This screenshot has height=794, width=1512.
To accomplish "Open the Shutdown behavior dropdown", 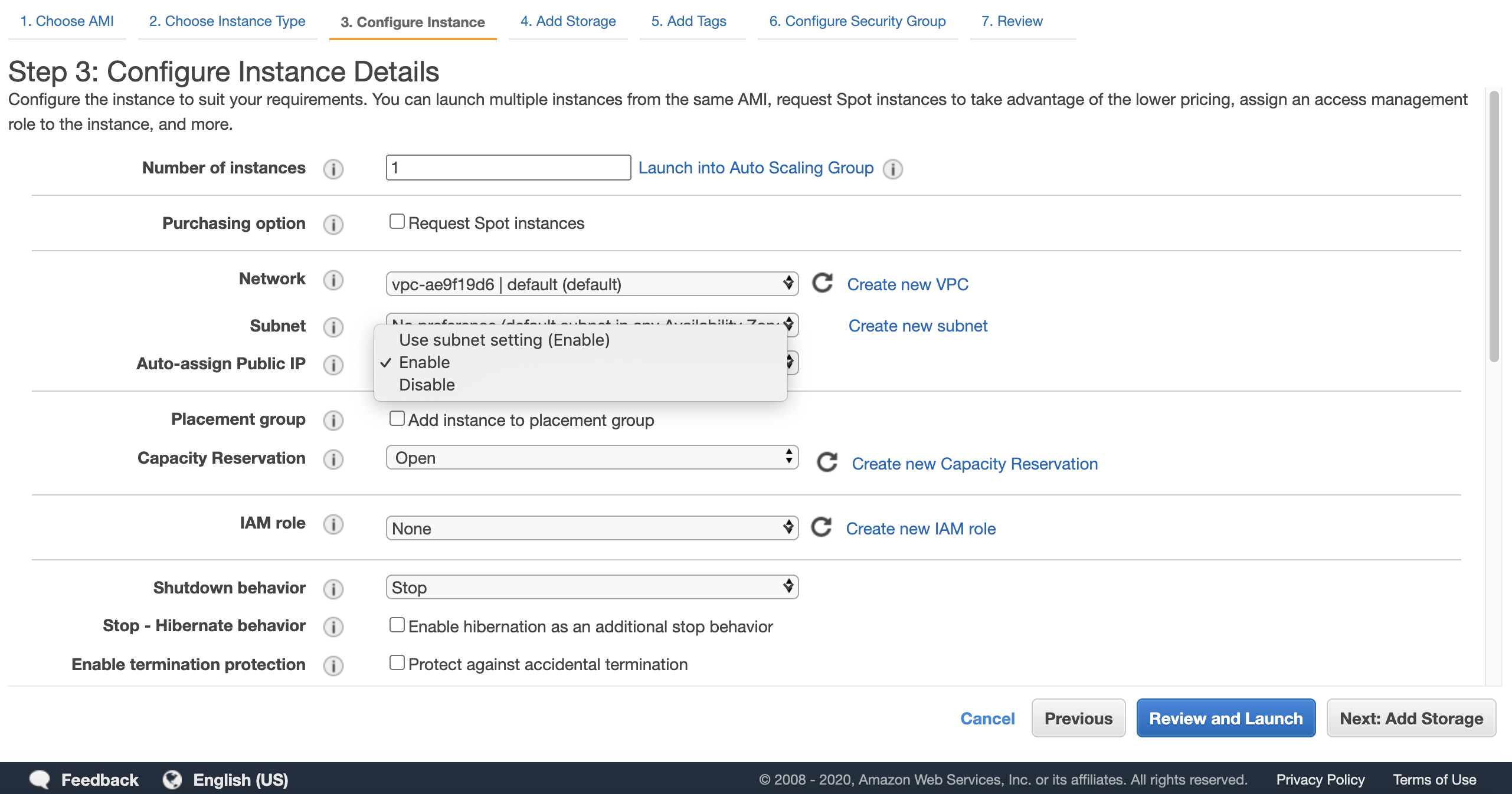I will coord(592,587).
